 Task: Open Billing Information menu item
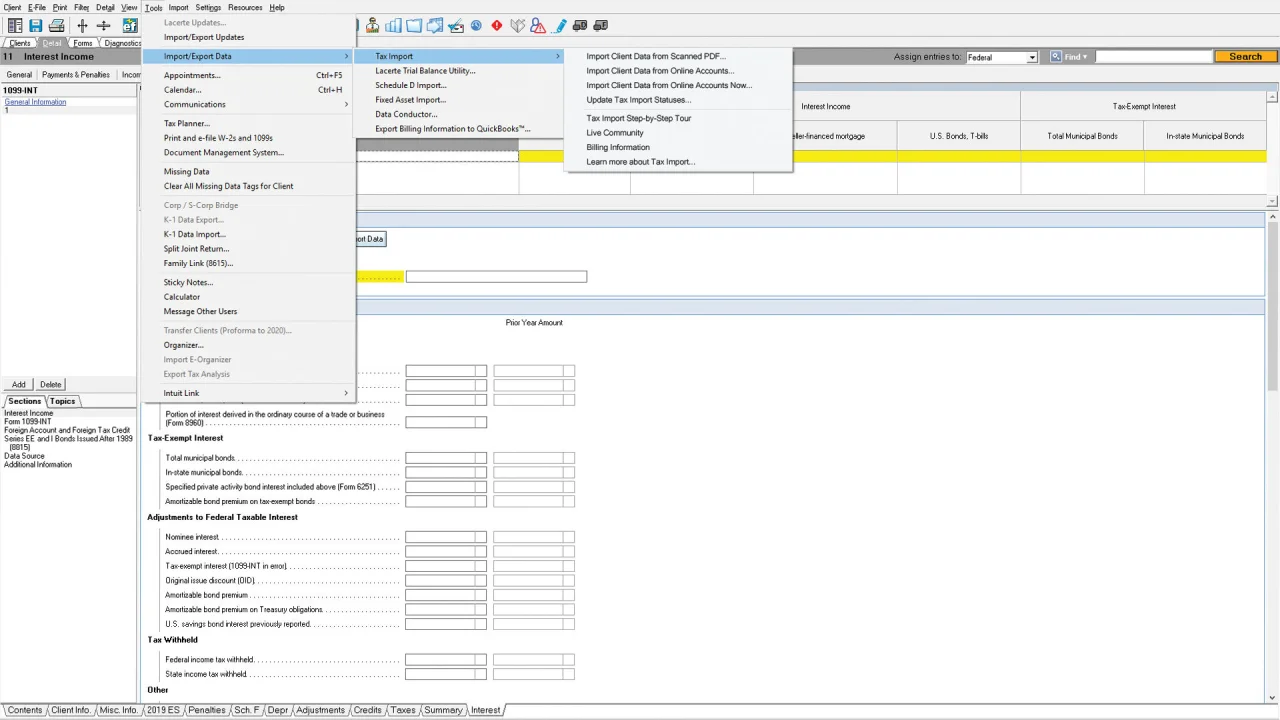tap(618, 147)
